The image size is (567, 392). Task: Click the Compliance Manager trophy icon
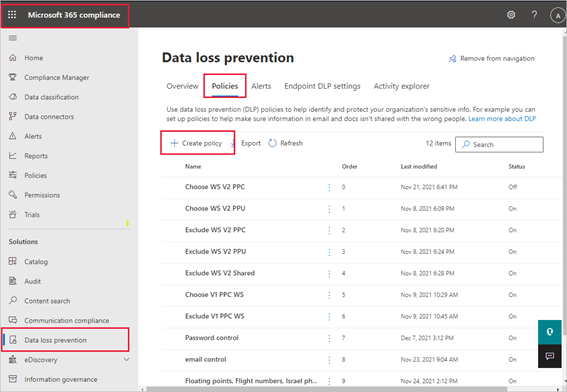tap(13, 77)
